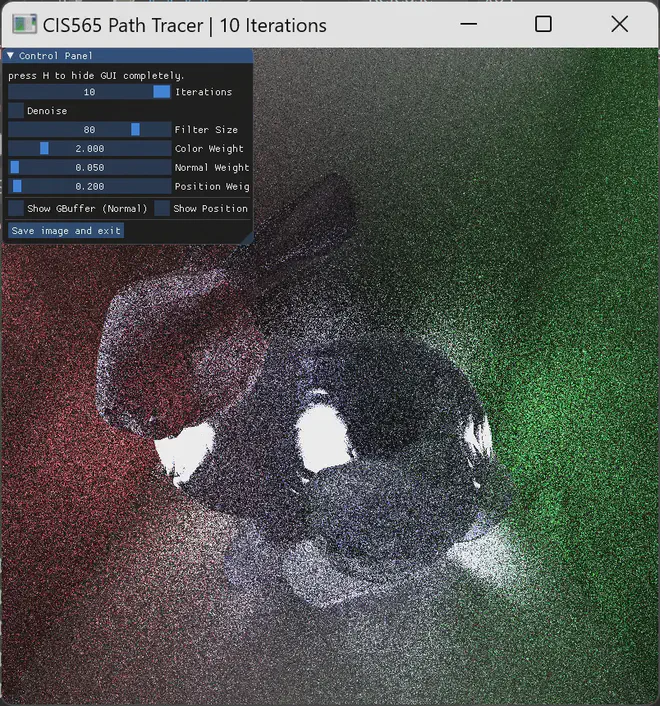Viewport: 660px width, 706px height.
Task: Click the Normal Weight slider
Action: tap(90, 168)
